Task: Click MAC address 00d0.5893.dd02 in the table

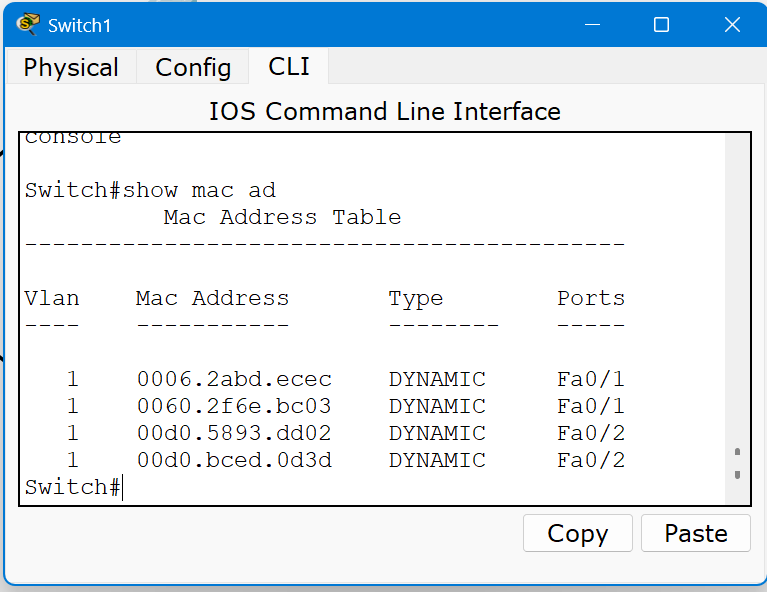Action: (233, 433)
